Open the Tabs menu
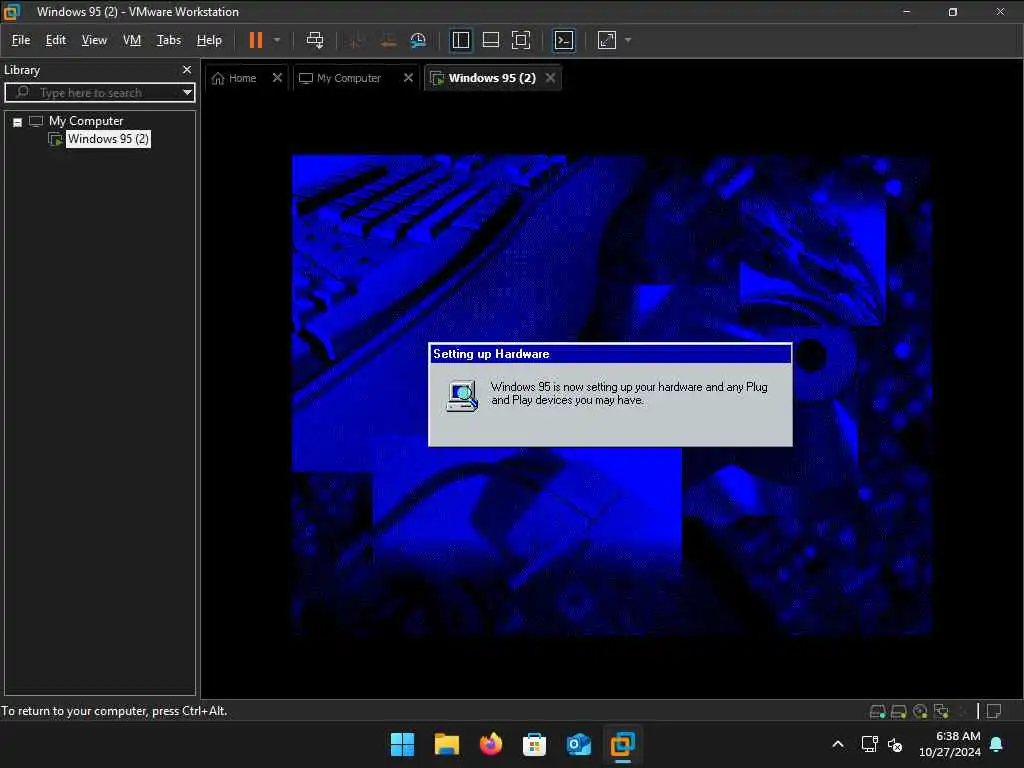The width and height of the screenshot is (1024, 768). [x=168, y=40]
